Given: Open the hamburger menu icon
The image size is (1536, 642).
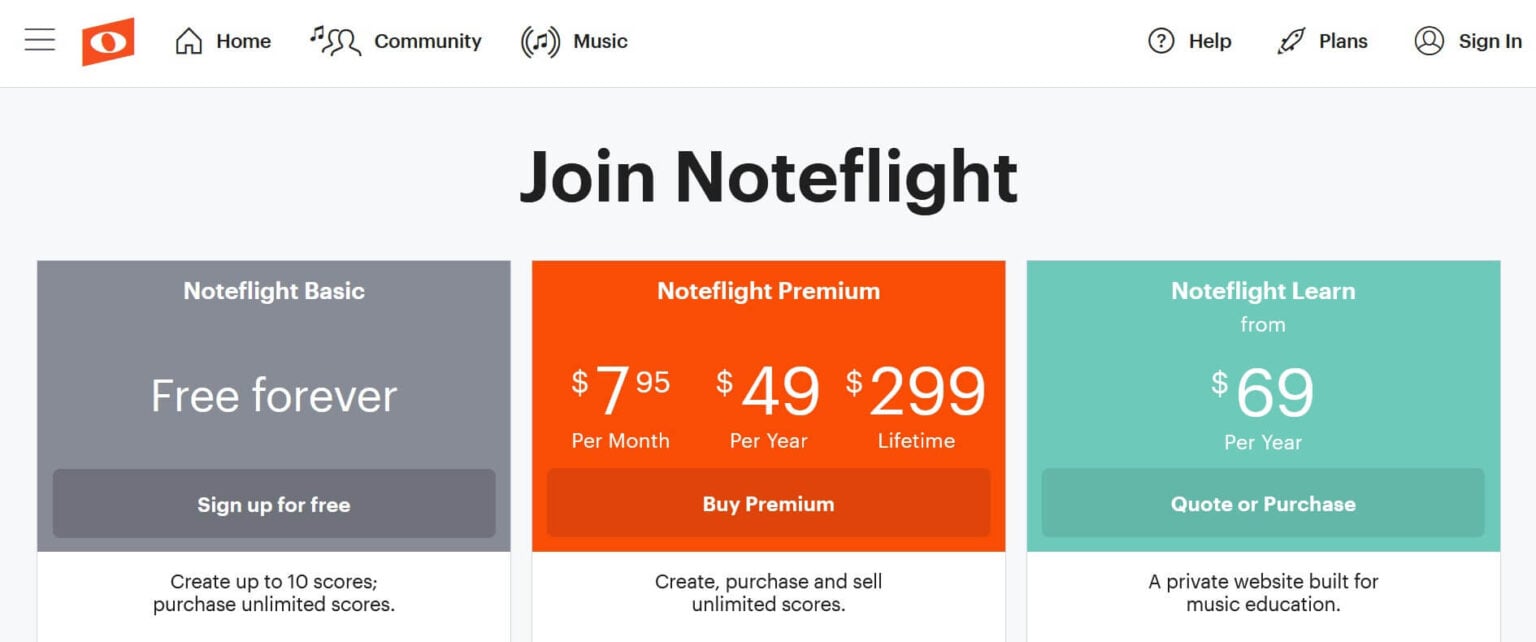Looking at the screenshot, I should (40, 40).
